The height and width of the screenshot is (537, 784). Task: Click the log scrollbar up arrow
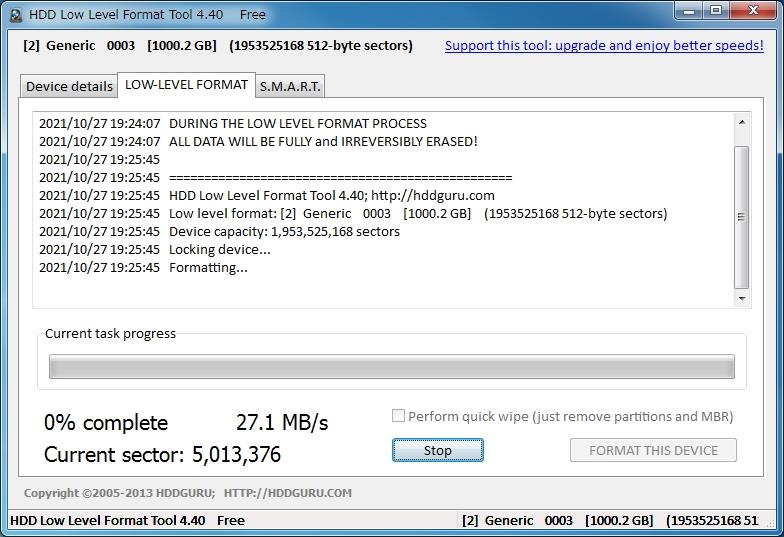pos(742,122)
